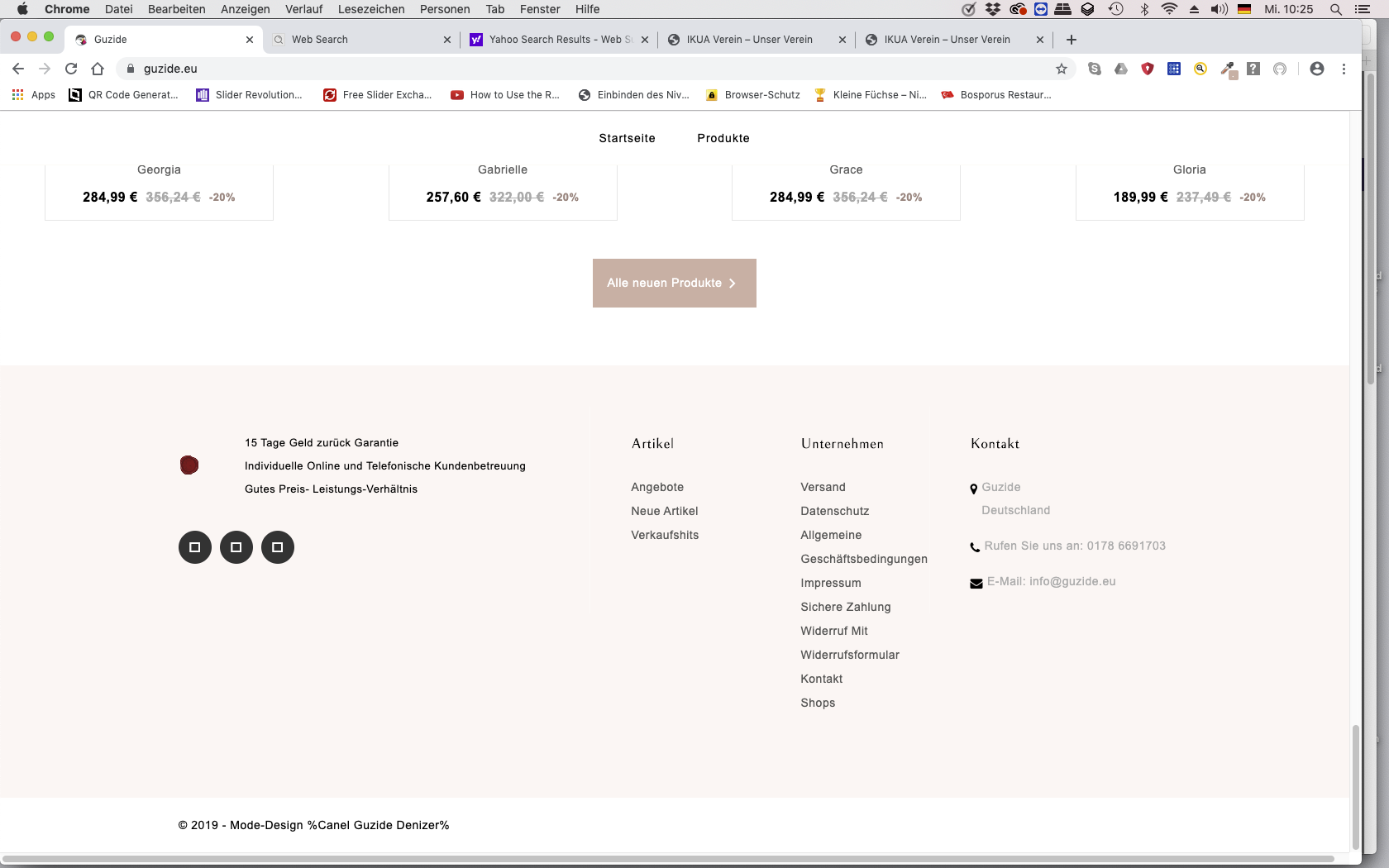1389x868 pixels.
Task: Open the Free Slider Exchange bookmark
Action: 378,95
